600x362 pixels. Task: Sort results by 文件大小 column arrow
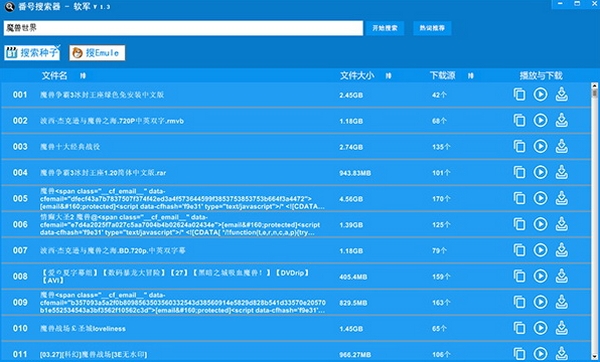click(x=388, y=76)
